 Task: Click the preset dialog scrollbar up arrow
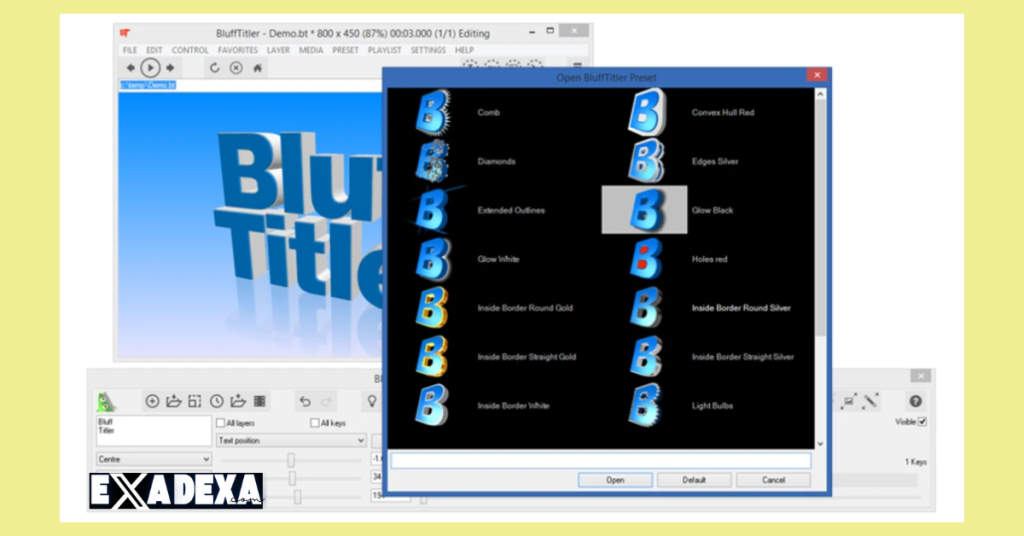(821, 94)
